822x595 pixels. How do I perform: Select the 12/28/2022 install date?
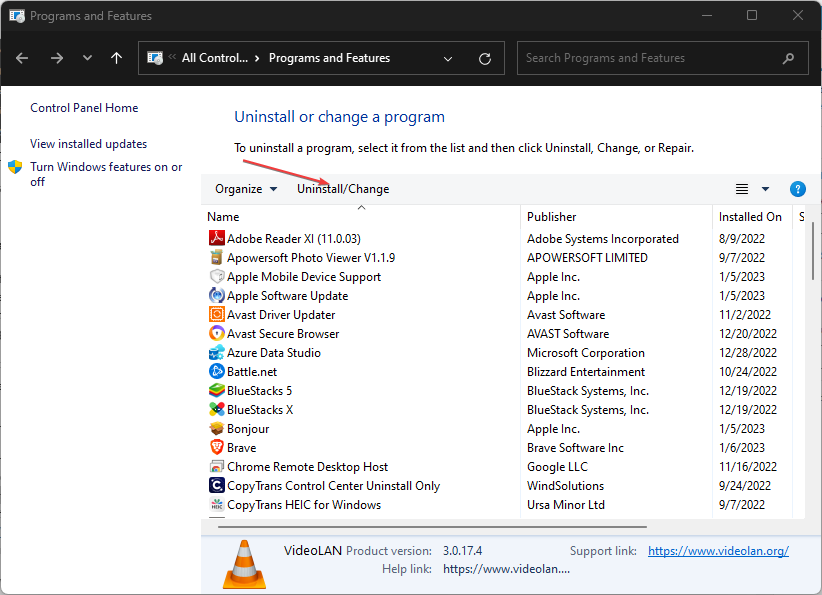point(748,353)
